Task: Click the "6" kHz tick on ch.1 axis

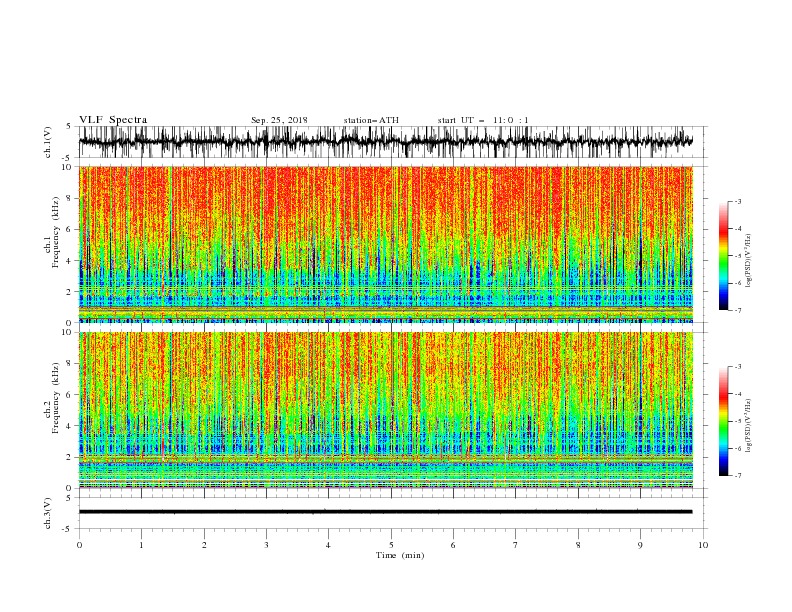Action: point(69,229)
